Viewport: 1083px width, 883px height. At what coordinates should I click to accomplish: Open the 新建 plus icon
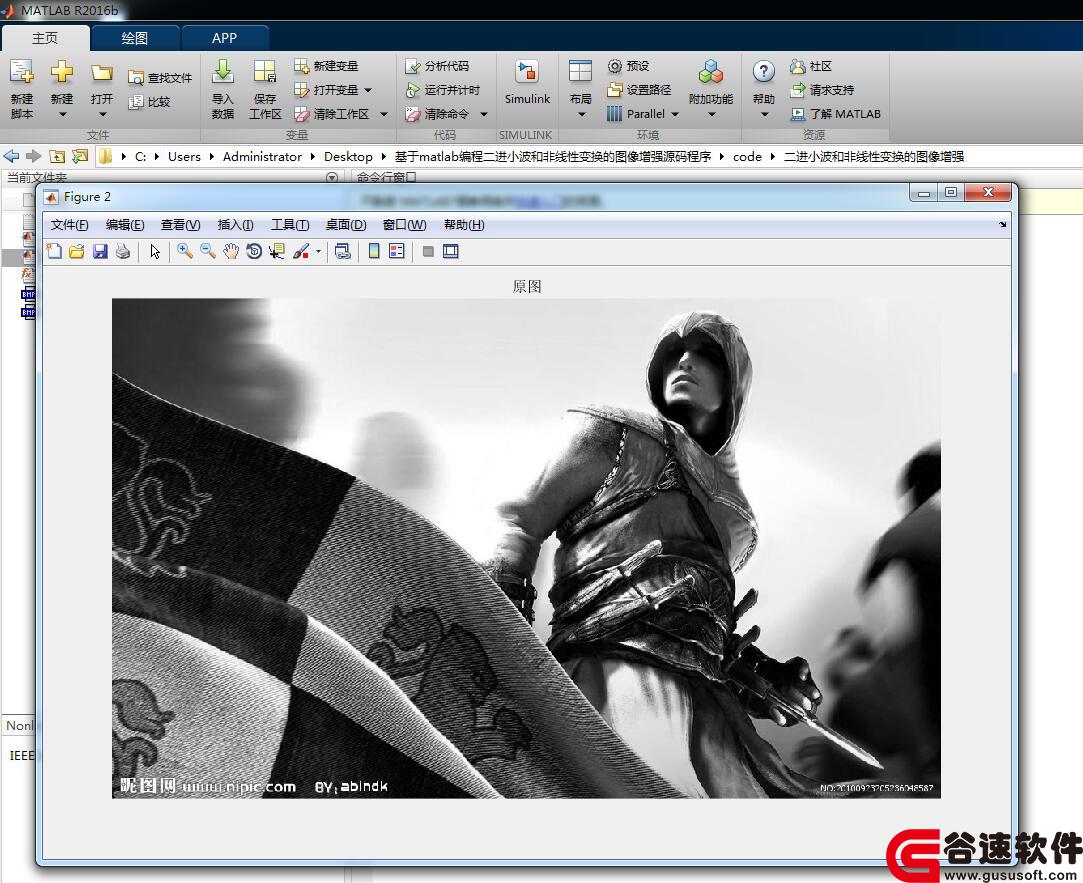pos(61,72)
